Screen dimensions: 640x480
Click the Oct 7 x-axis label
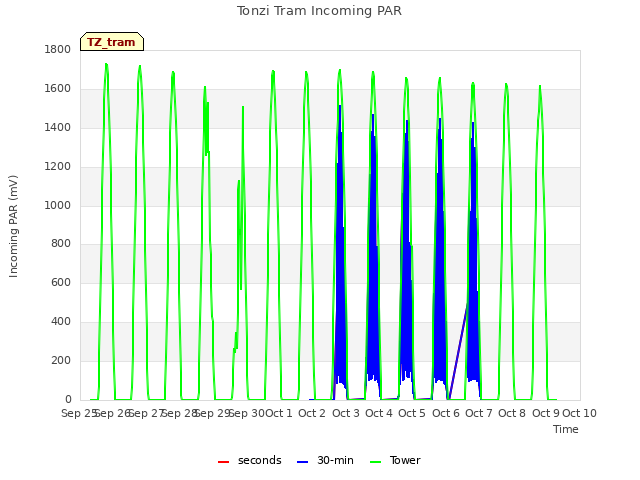(479, 413)
